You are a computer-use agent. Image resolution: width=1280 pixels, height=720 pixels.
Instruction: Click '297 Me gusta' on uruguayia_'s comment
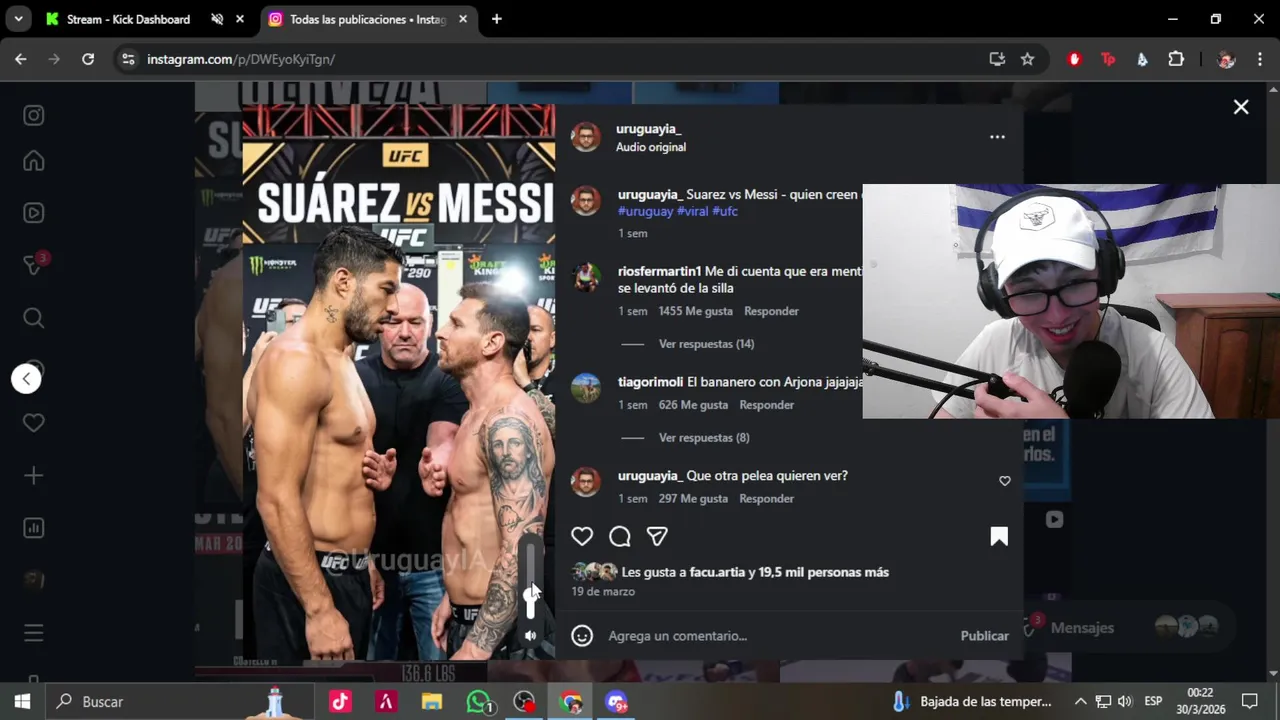tap(693, 499)
